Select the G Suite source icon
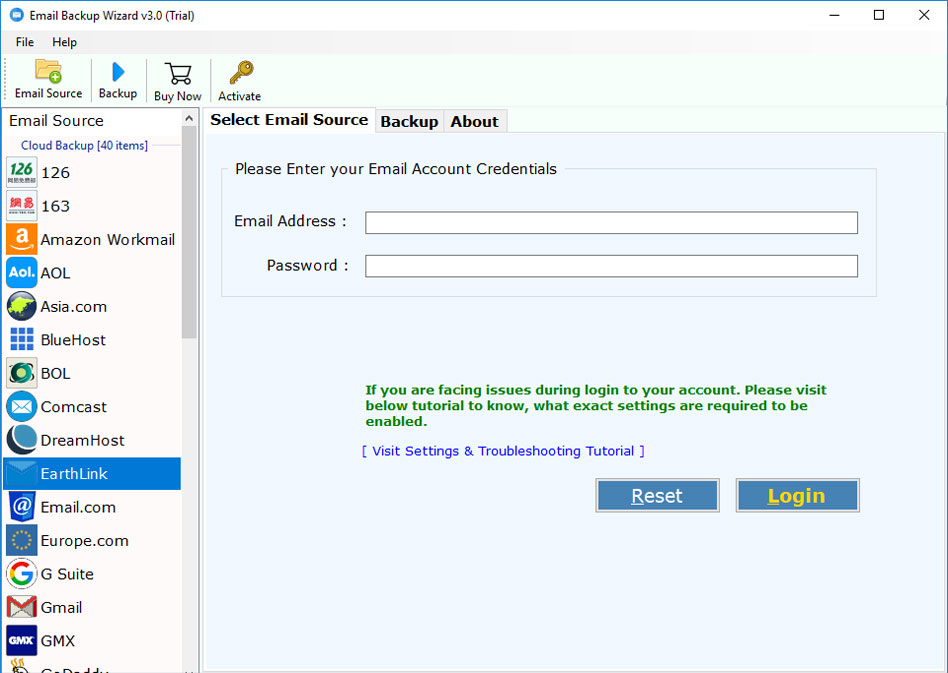948x673 pixels. point(20,574)
